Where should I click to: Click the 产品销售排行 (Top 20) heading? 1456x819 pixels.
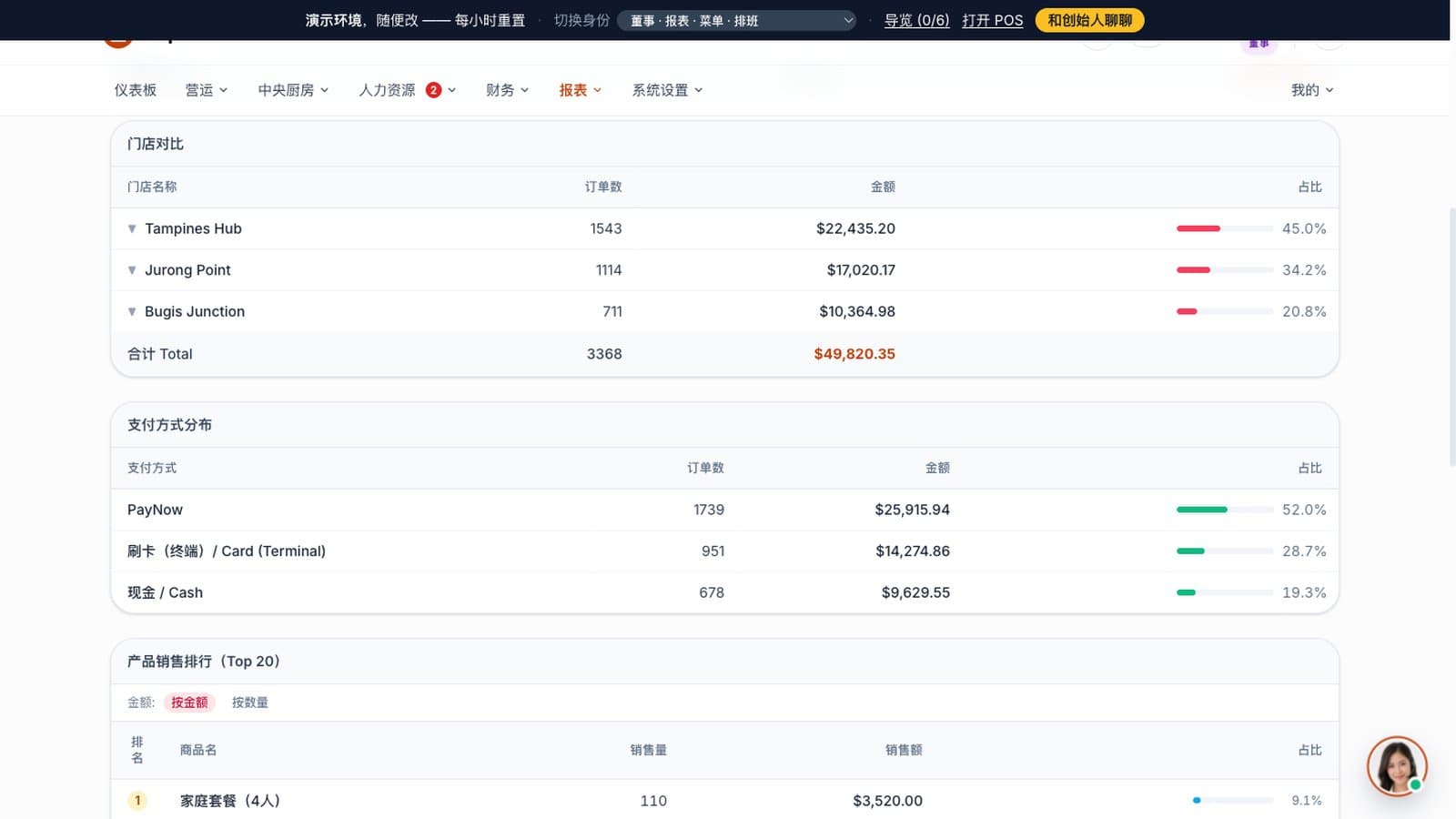pyautogui.click(x=204, y=662)
